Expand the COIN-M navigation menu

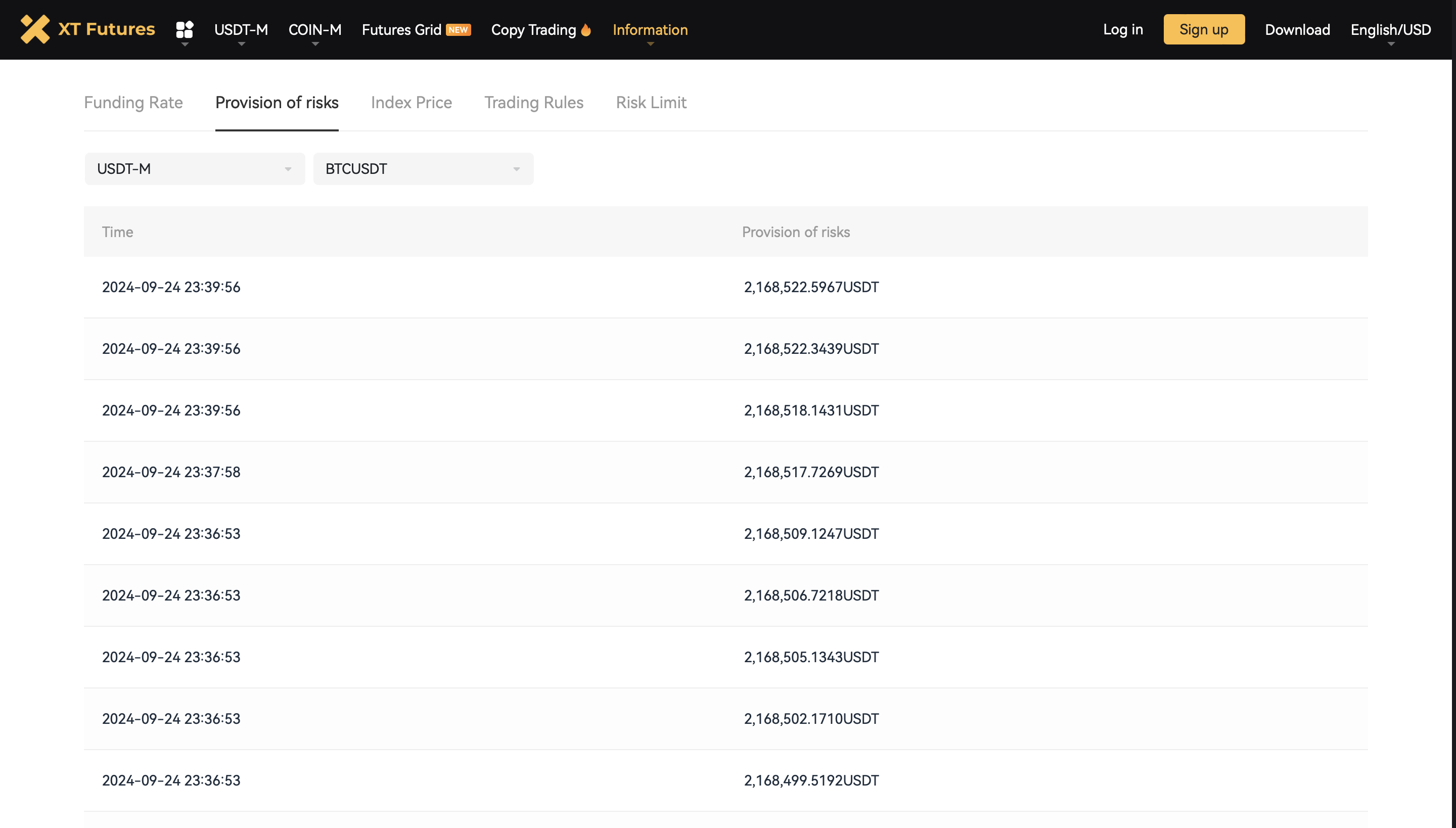tap(314, 29)
